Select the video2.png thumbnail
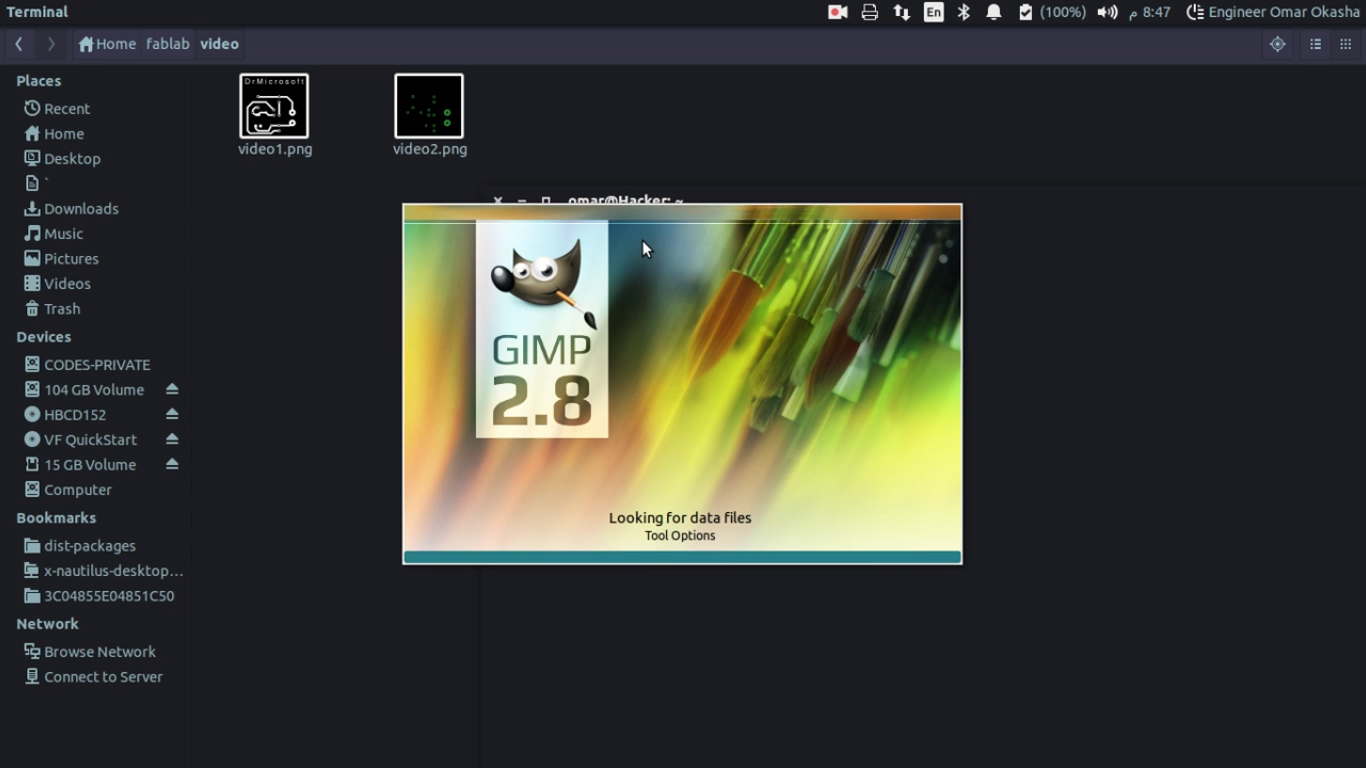1366x768 pixels. (x=429, y=106)
